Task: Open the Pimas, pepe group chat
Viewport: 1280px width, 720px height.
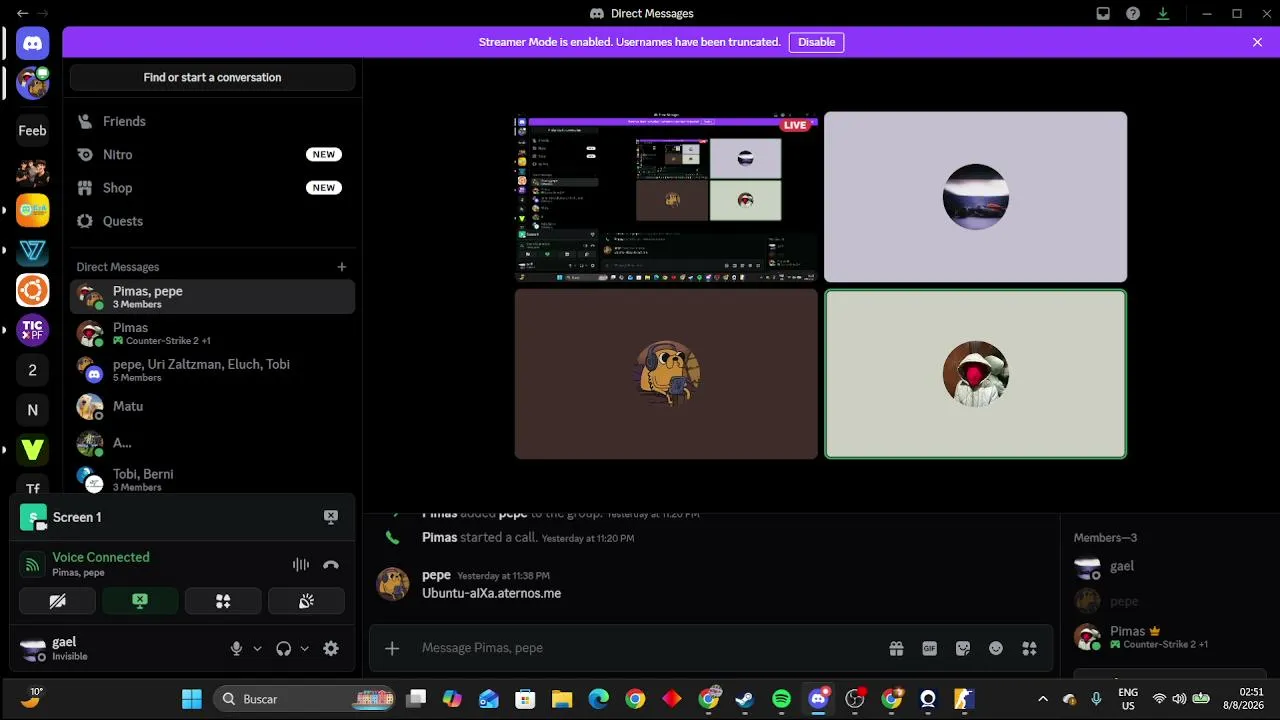Action: coord(212,297)
